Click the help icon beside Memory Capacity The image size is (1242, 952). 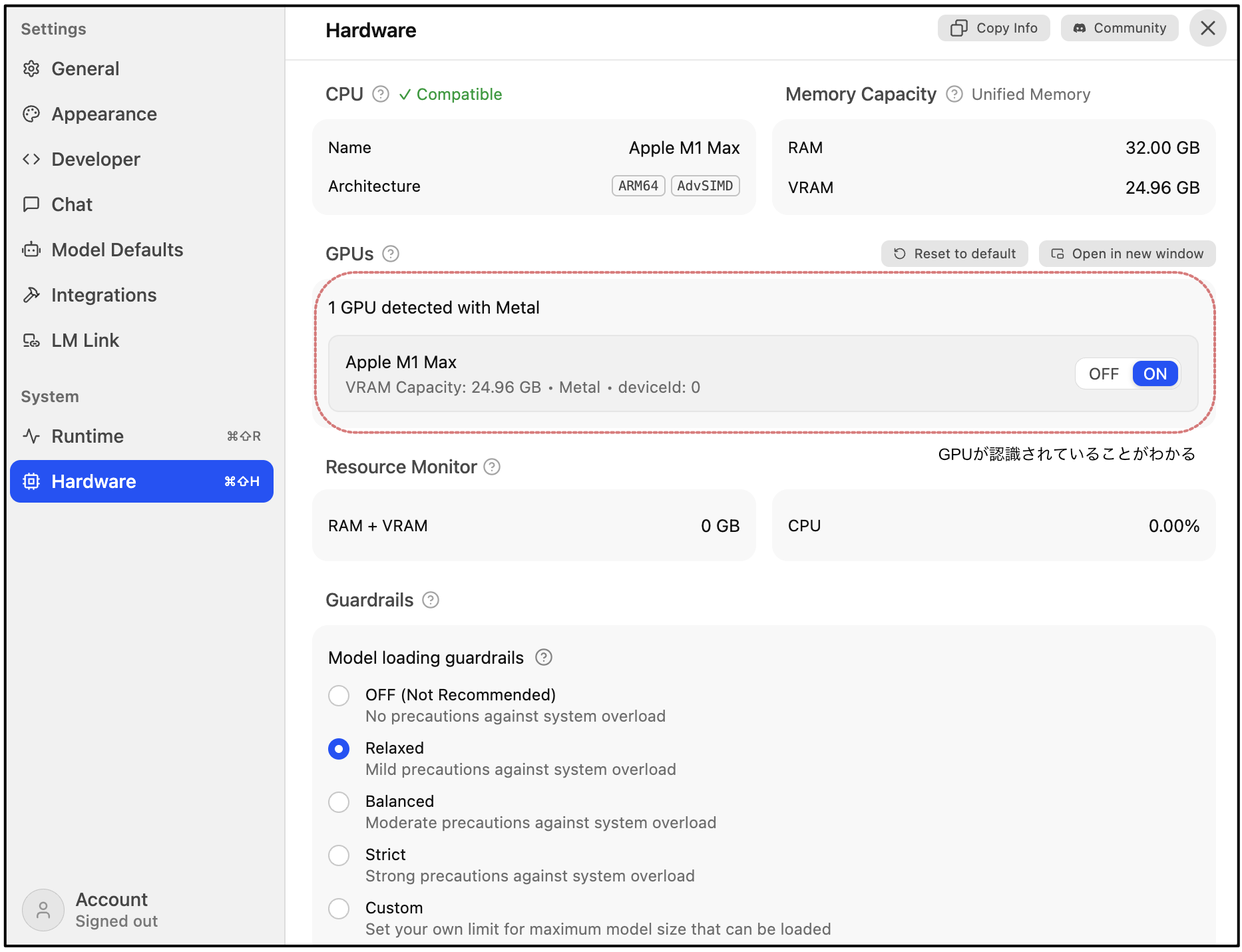pos(954,94)
